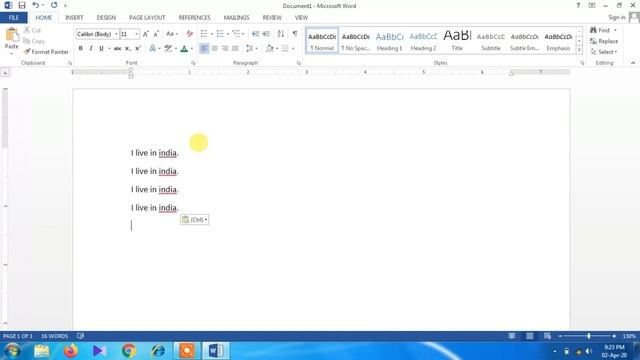Click the Copy command

pyautogui.click(x=34, y=41)
